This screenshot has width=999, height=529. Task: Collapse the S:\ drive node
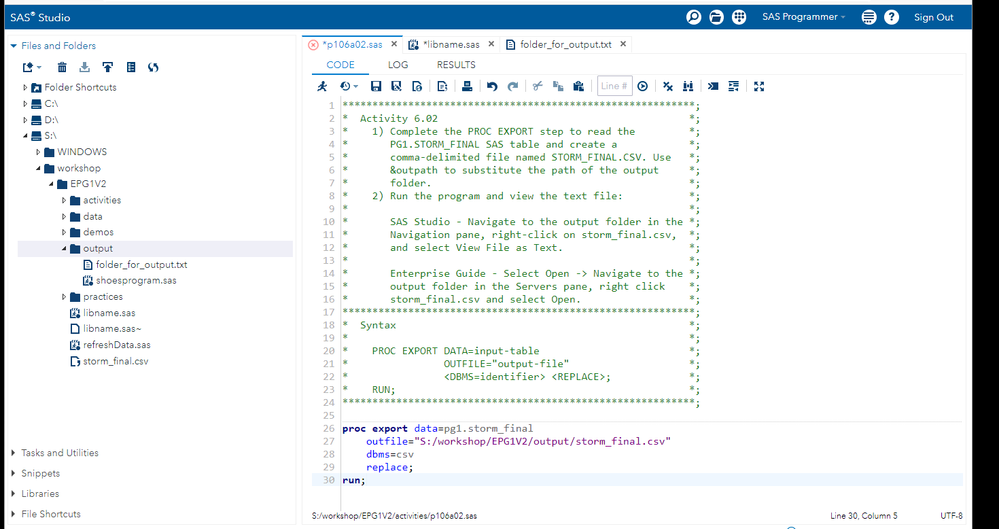[25, 136]
